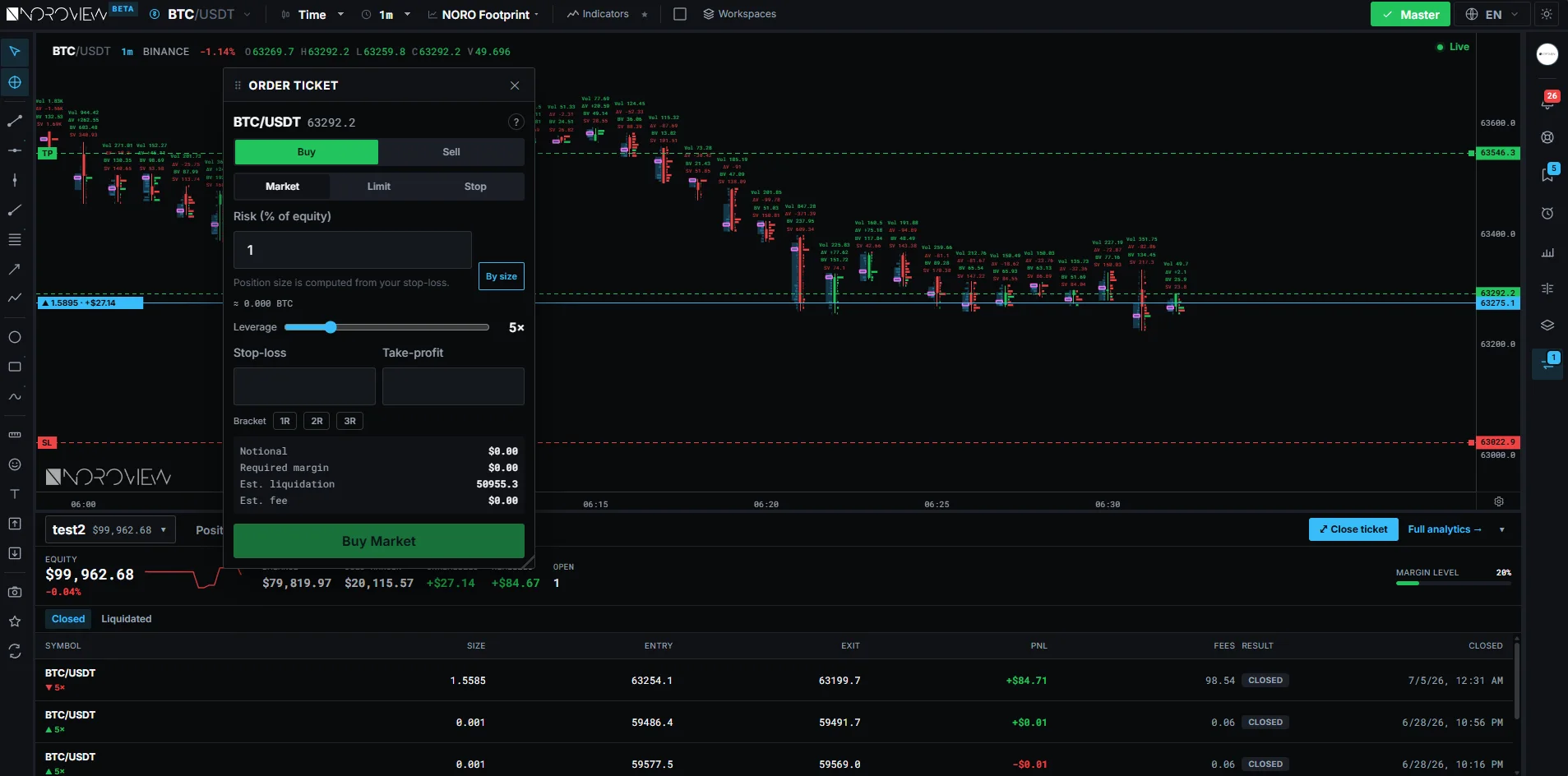Select the circle shape tool

[x=15, y=337]
